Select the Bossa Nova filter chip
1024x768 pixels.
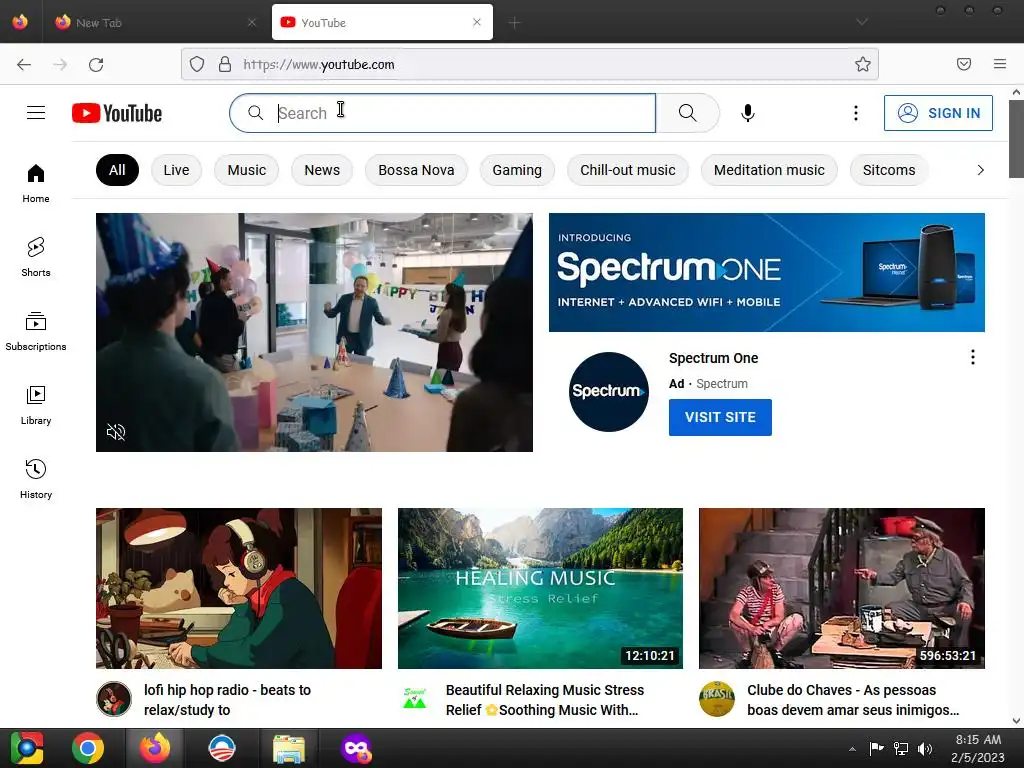[416, 170]
